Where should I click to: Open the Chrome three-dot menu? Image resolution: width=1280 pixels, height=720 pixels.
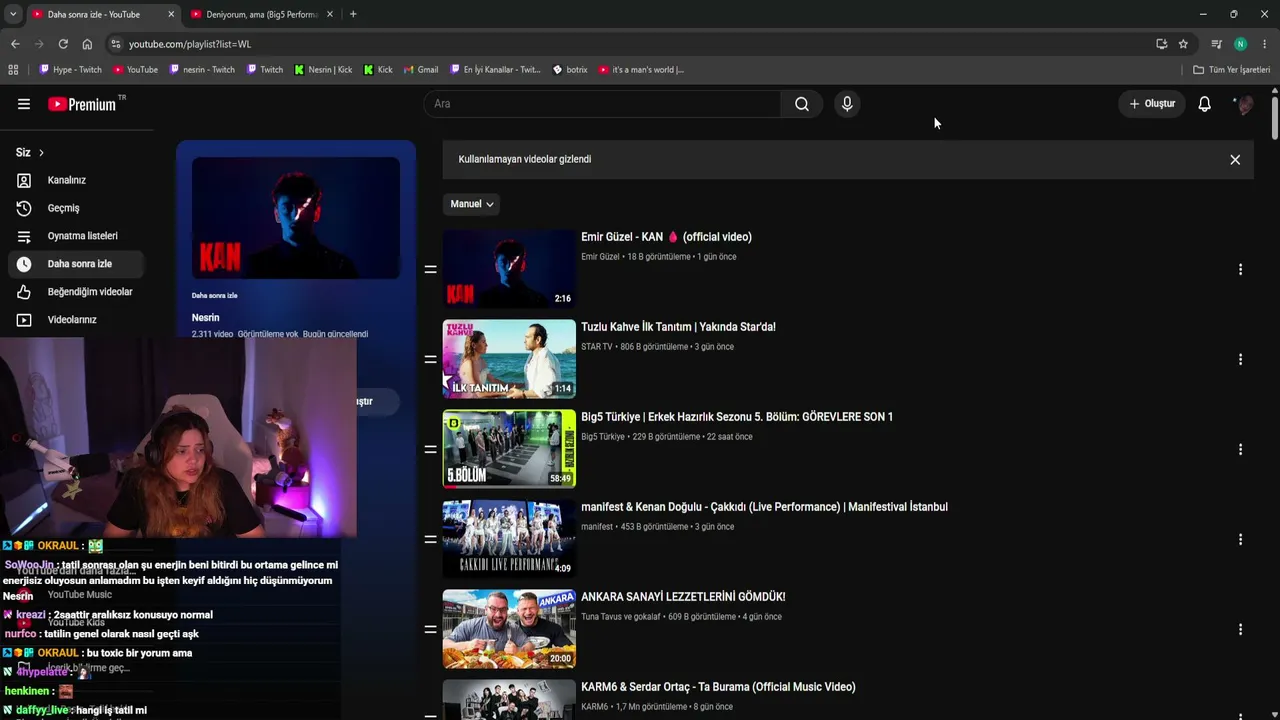pos(1265,44)
